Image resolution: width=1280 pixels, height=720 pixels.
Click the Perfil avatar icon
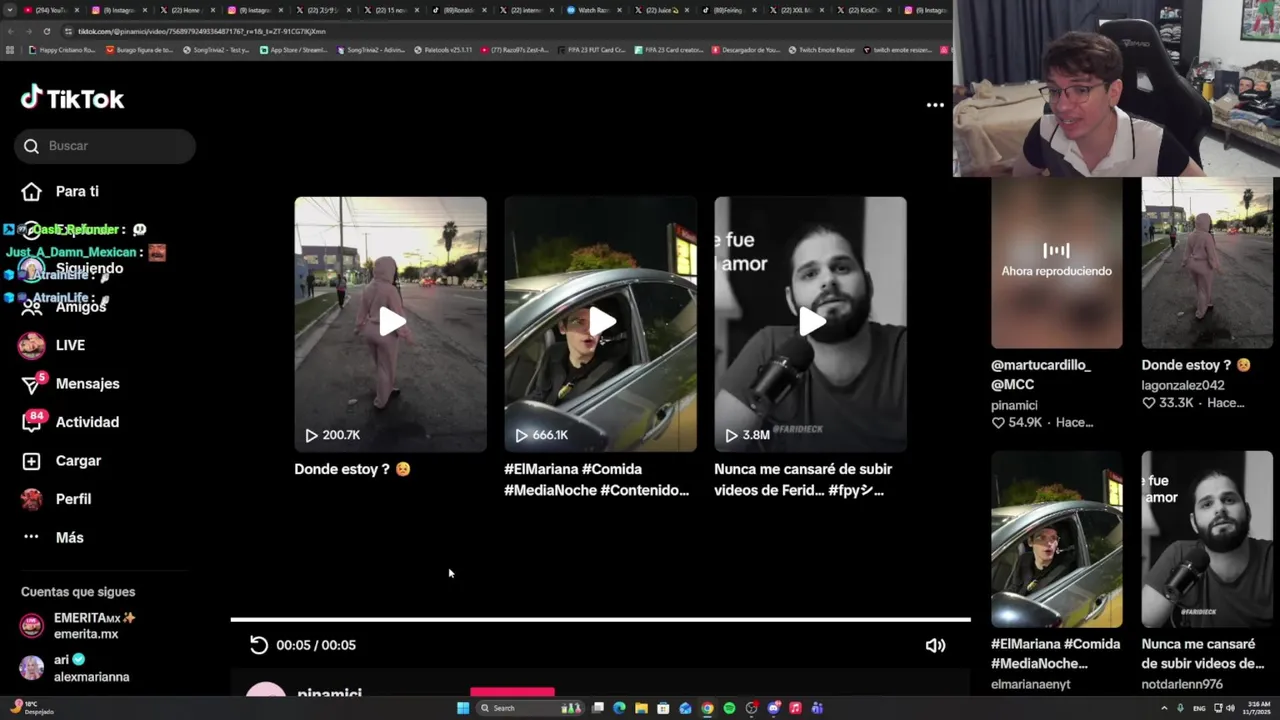click(32, 499)
